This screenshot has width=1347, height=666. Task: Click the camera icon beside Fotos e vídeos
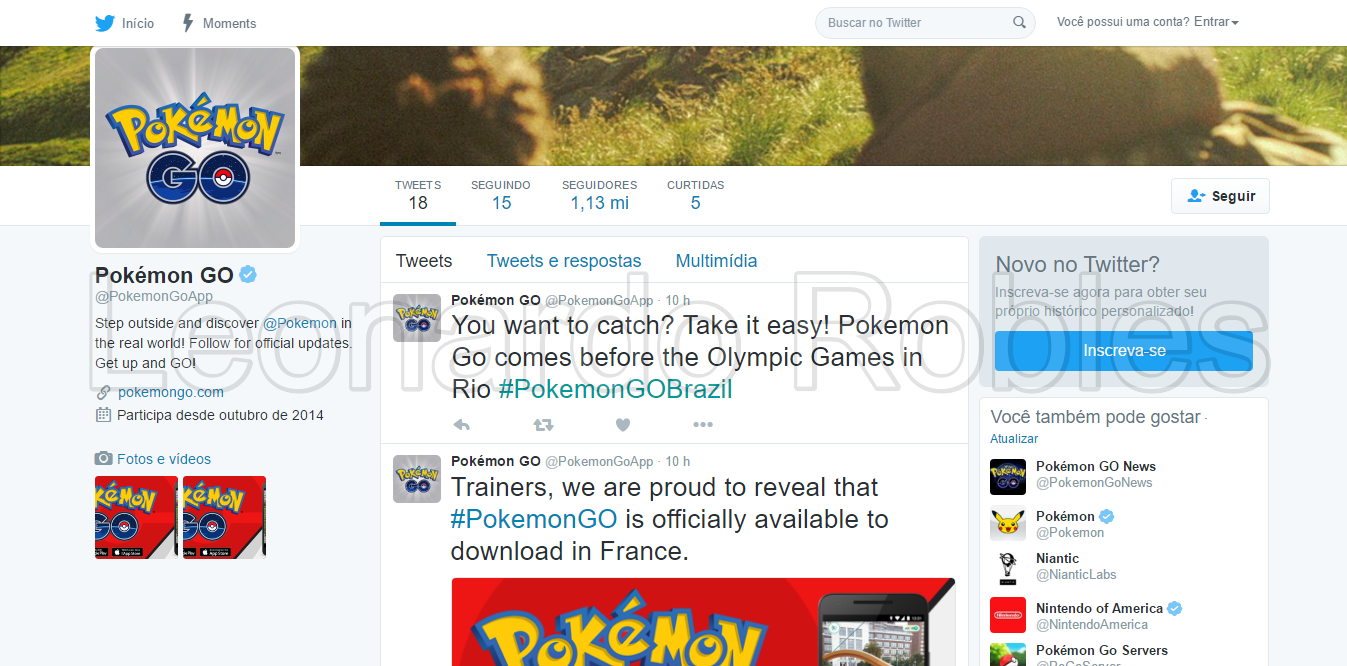pos(103,459)
